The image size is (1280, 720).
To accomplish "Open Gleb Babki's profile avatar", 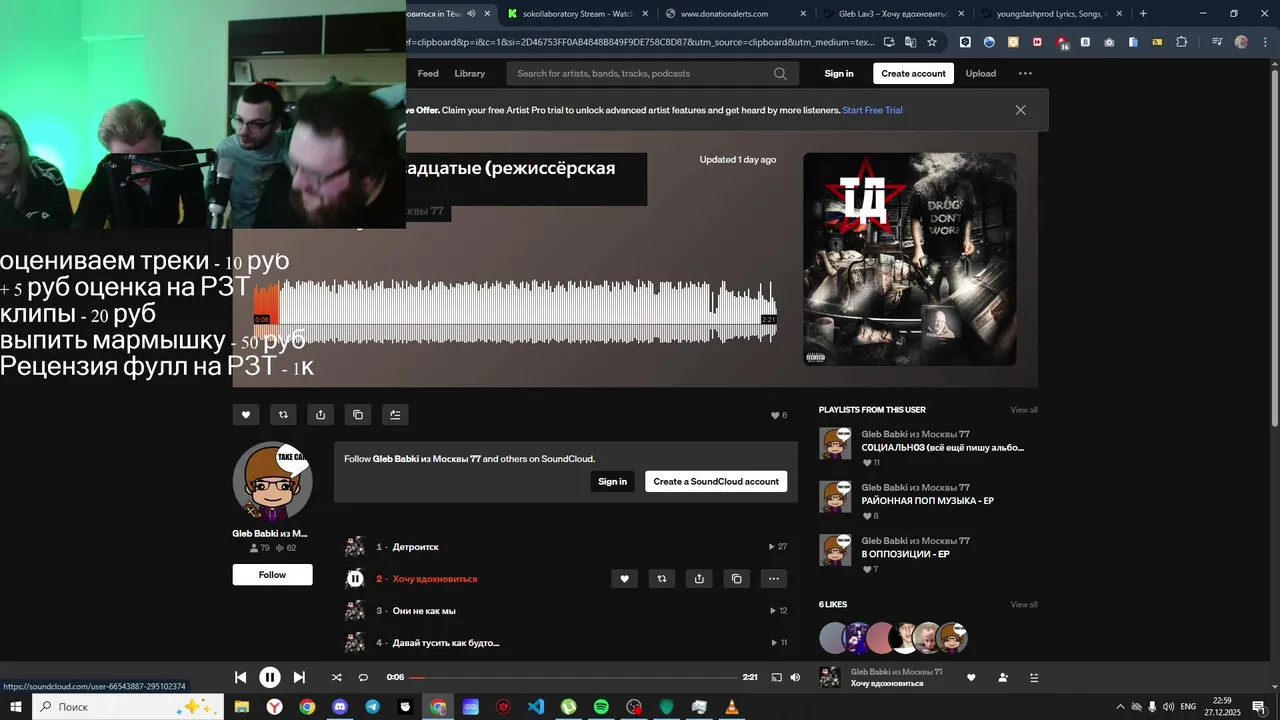I will pyautogui.click(x=273, y=482).
